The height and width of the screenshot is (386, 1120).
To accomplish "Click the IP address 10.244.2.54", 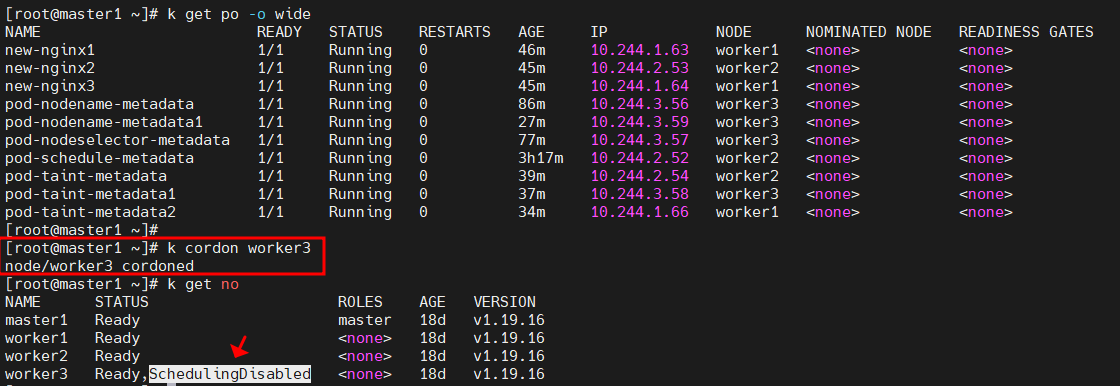I will [x=639, y=176].
